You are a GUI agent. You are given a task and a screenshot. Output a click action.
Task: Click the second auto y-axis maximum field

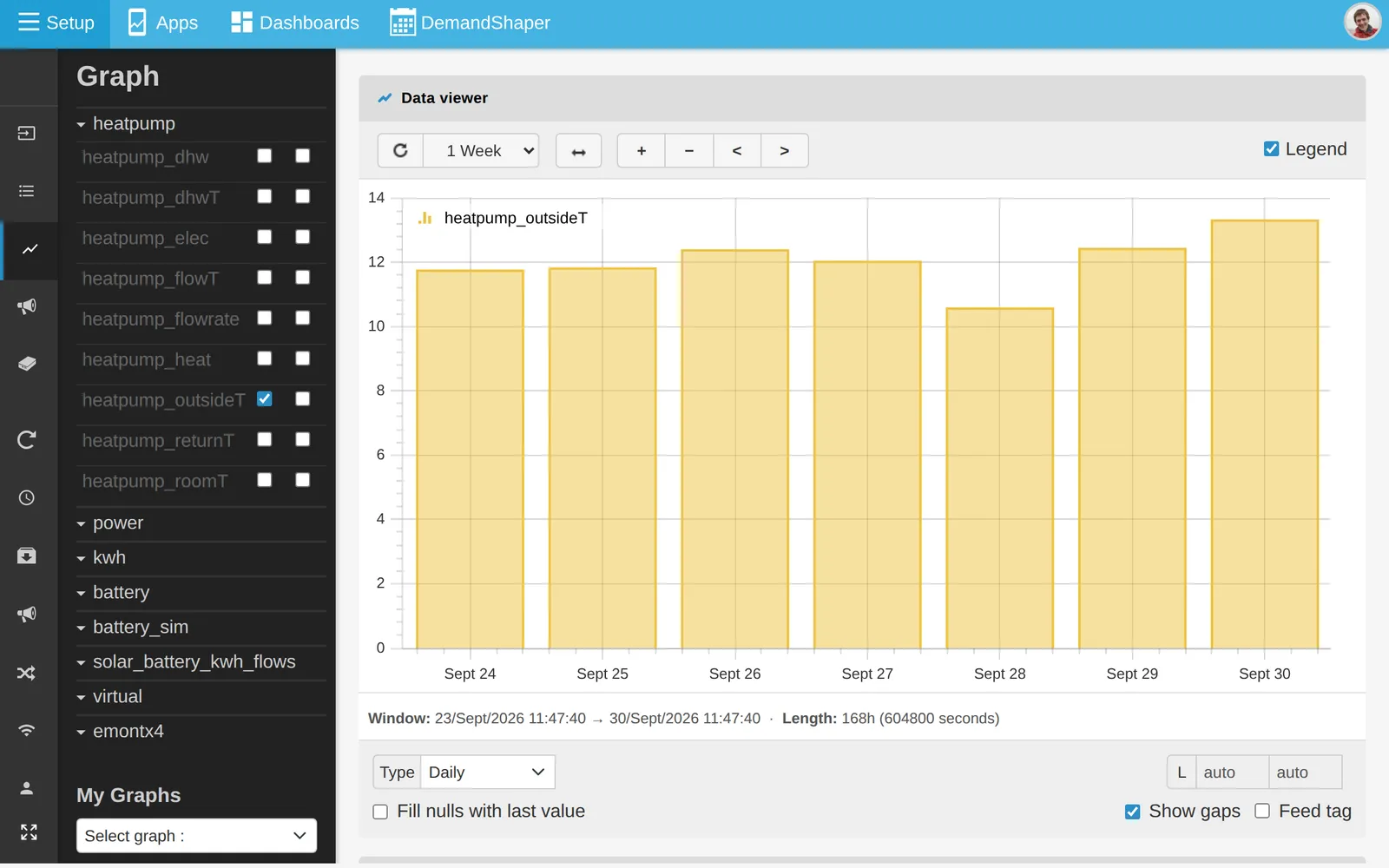(x=1305, y=773)
